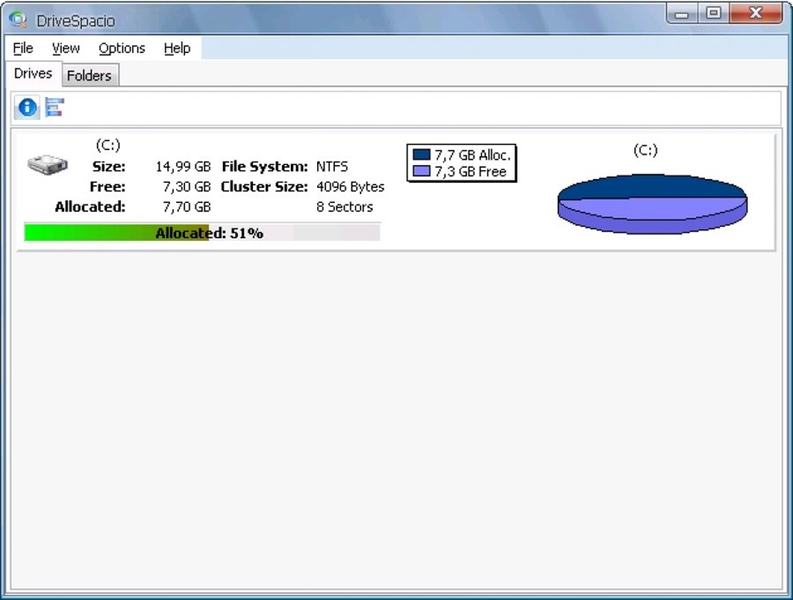Click the 7,3 GB Free legend entry
The height and width of the screenshot is (600, 793).
[460, 172]
